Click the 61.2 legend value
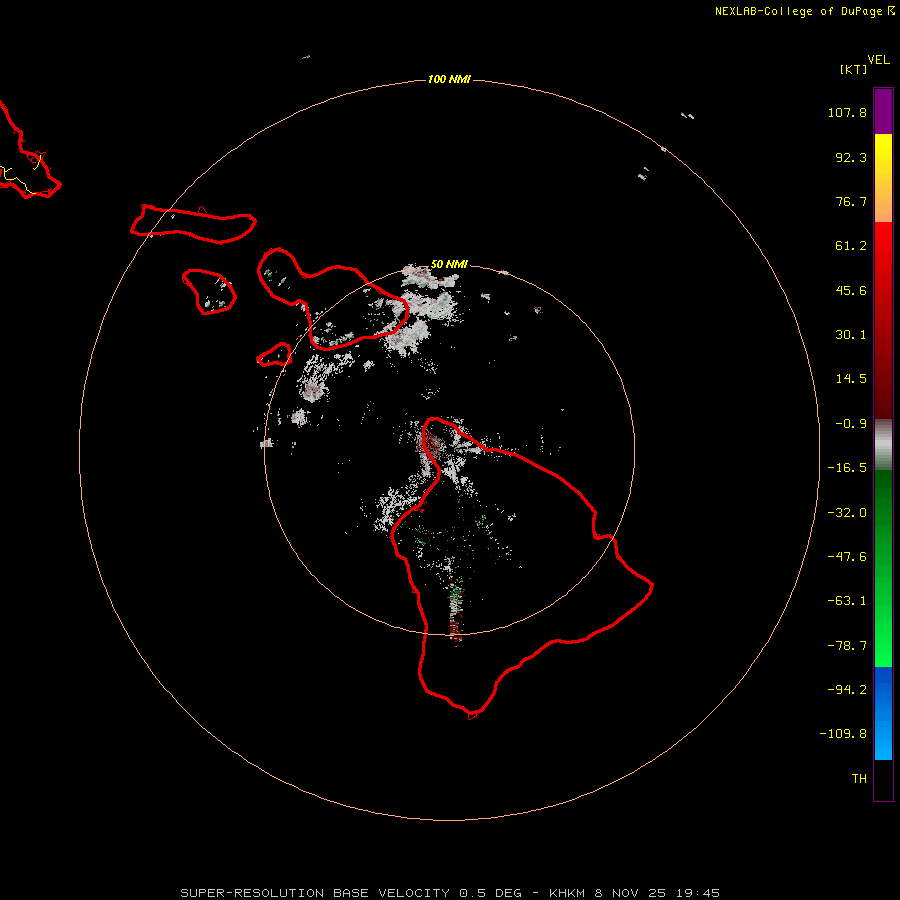The height and width of the screenshot is (900, 900). (x=851, y=246)
